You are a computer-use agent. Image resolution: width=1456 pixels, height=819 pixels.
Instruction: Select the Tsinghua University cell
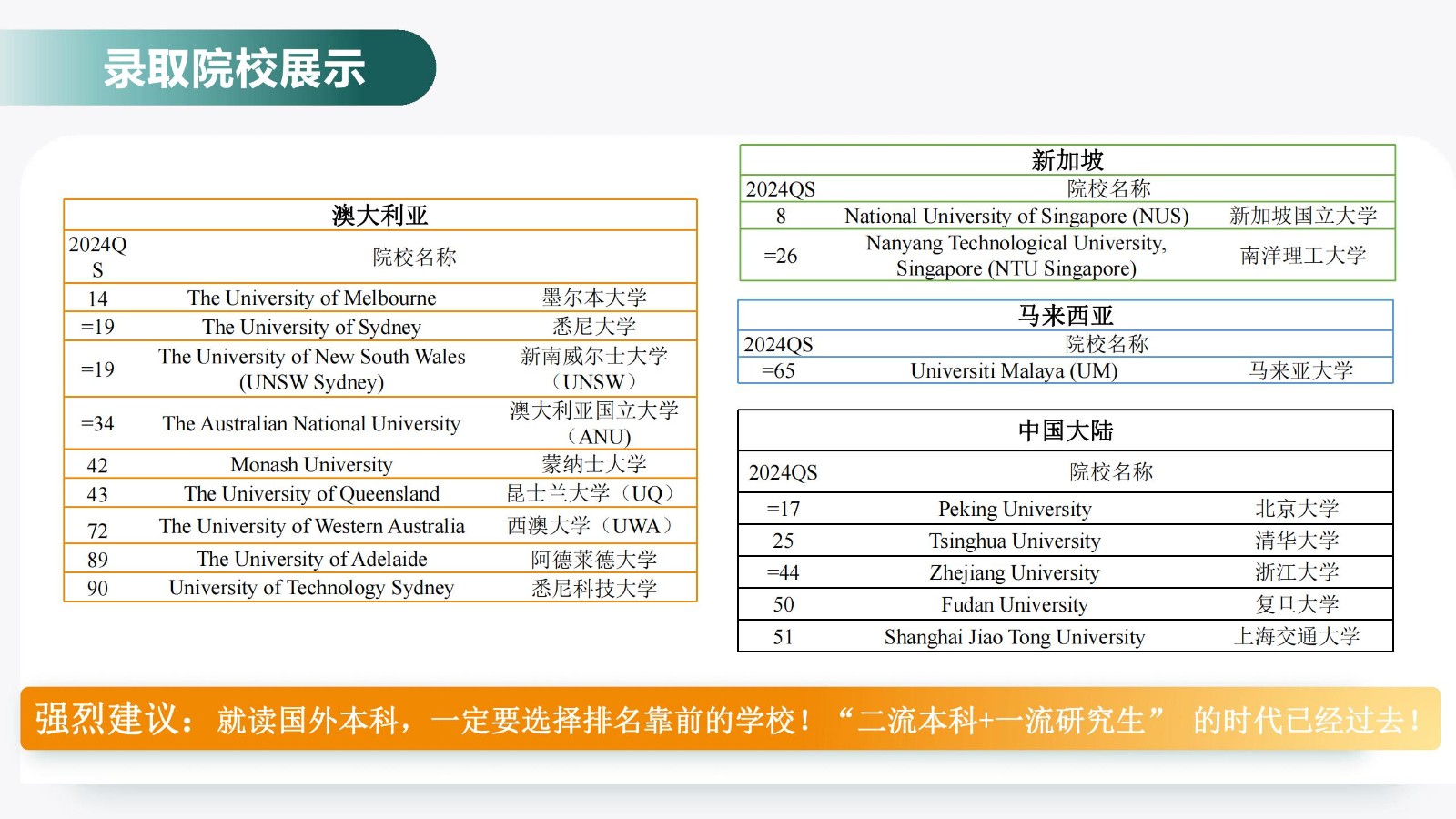pyautogui.click(x=1015, y=541)
